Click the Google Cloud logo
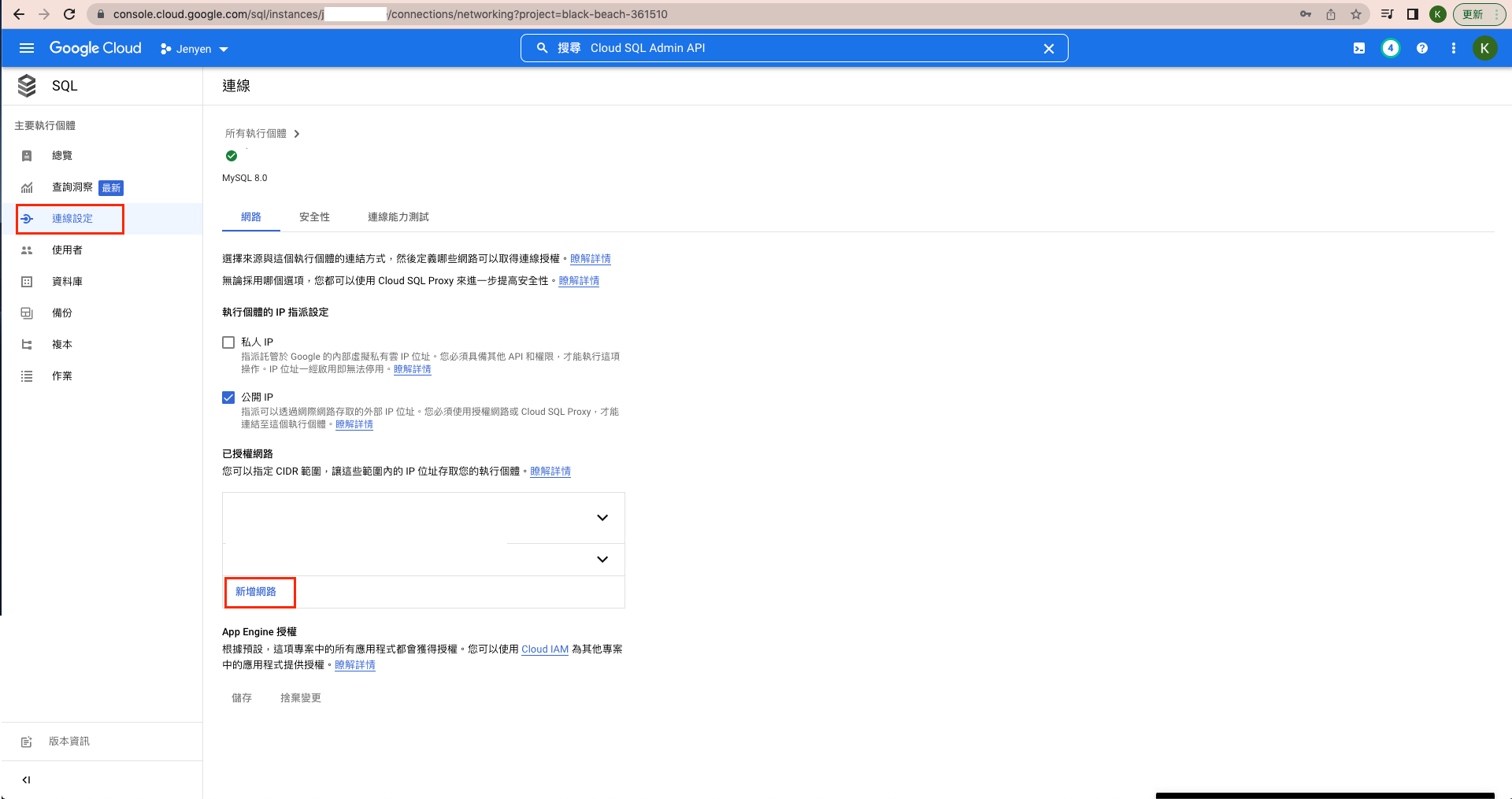Screen dimensions: 1512x799 [x=95, y=48]
